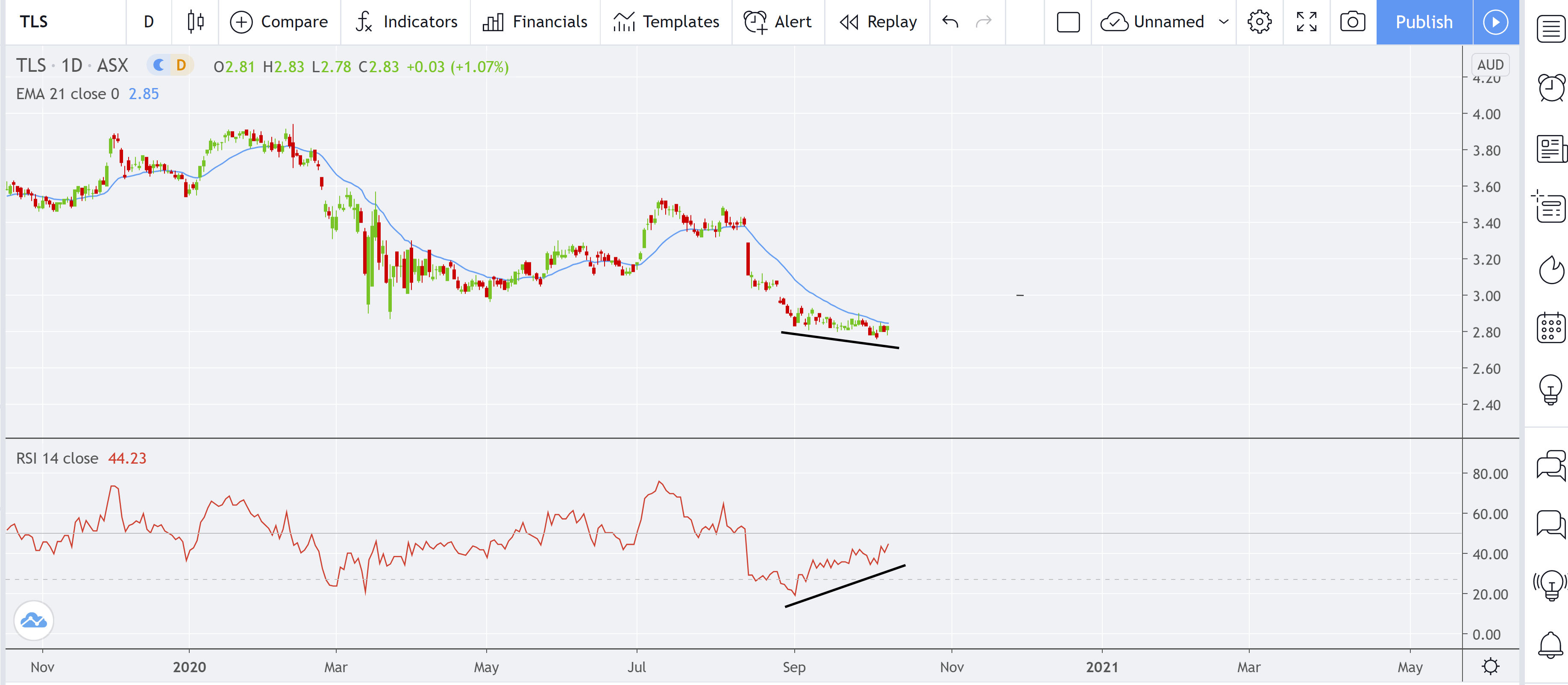Click the +0.03 (+1.07%) change value
This screenshot has width=1568, height=685.
[457, 66]
